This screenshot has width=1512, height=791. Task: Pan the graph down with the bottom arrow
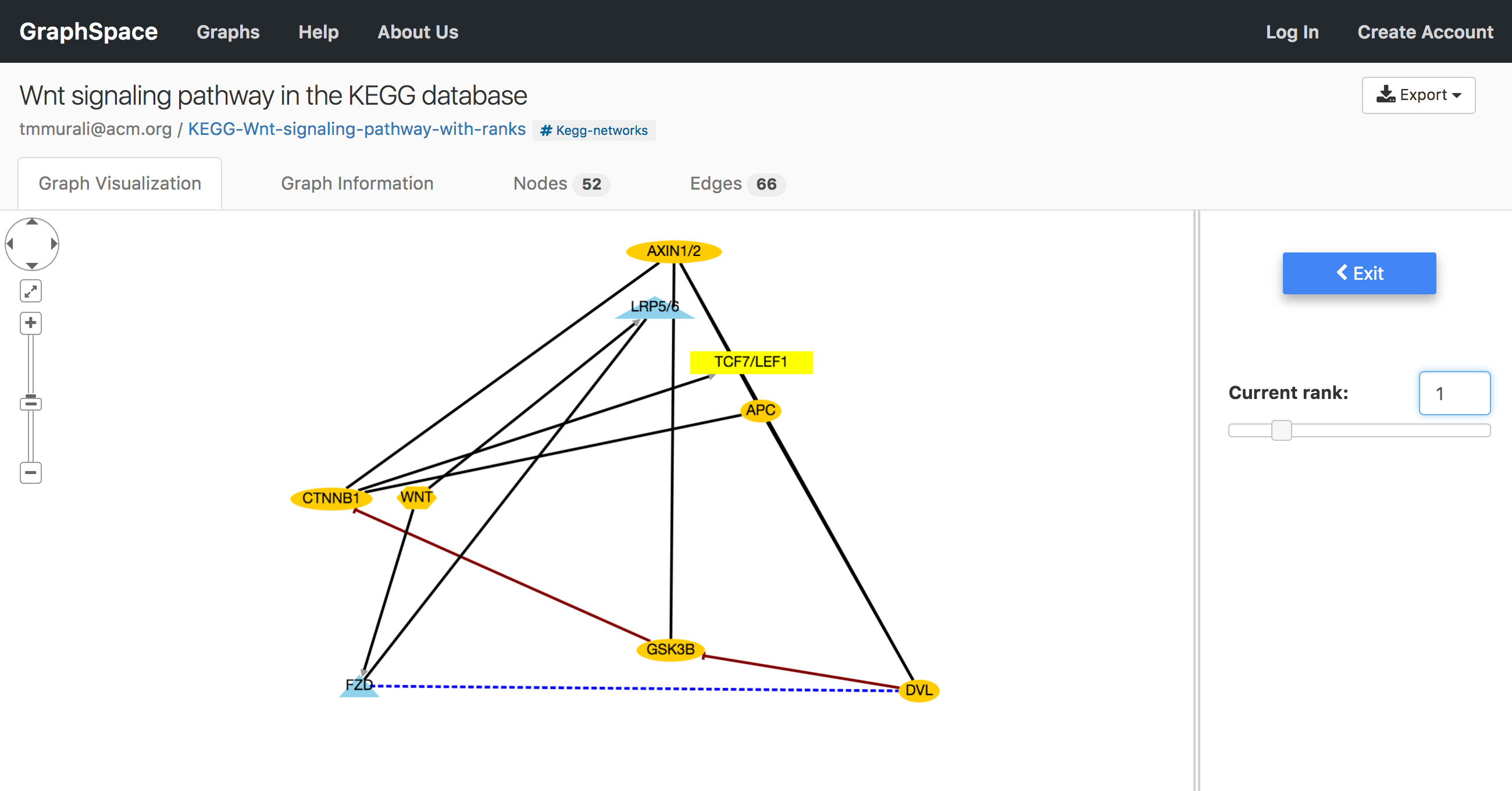coord(33,266)
